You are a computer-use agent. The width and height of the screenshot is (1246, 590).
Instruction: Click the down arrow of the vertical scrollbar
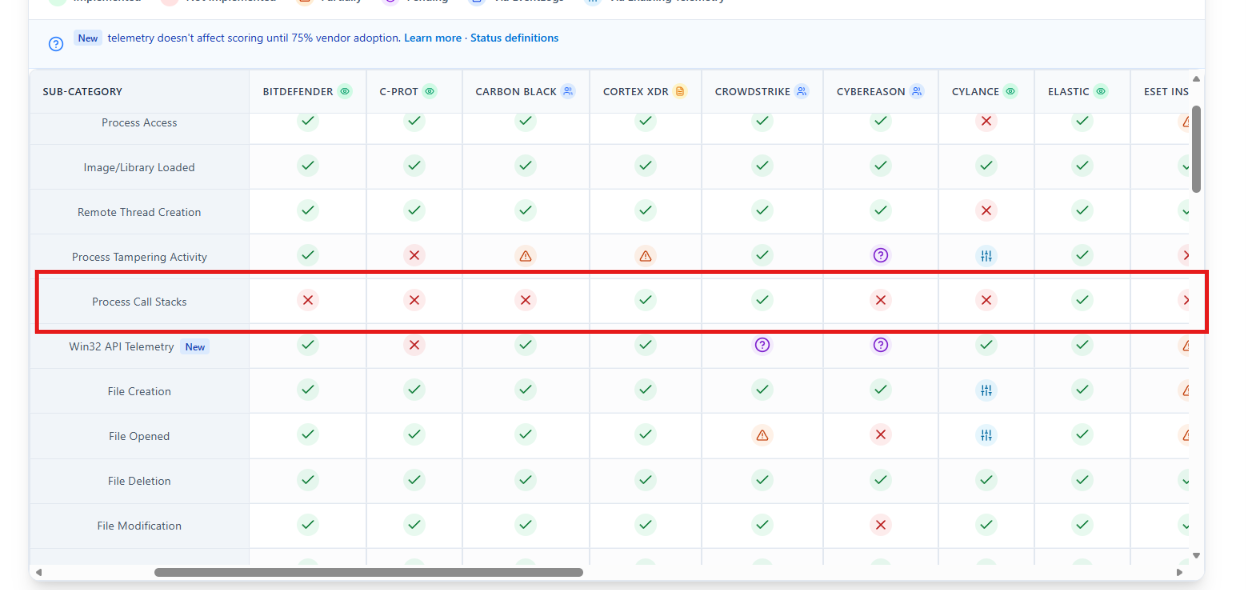1196,556
